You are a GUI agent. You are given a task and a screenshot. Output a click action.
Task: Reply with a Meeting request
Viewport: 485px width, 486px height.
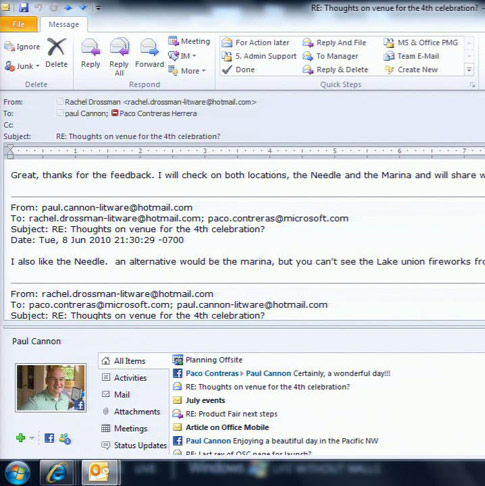coord(189,41)
